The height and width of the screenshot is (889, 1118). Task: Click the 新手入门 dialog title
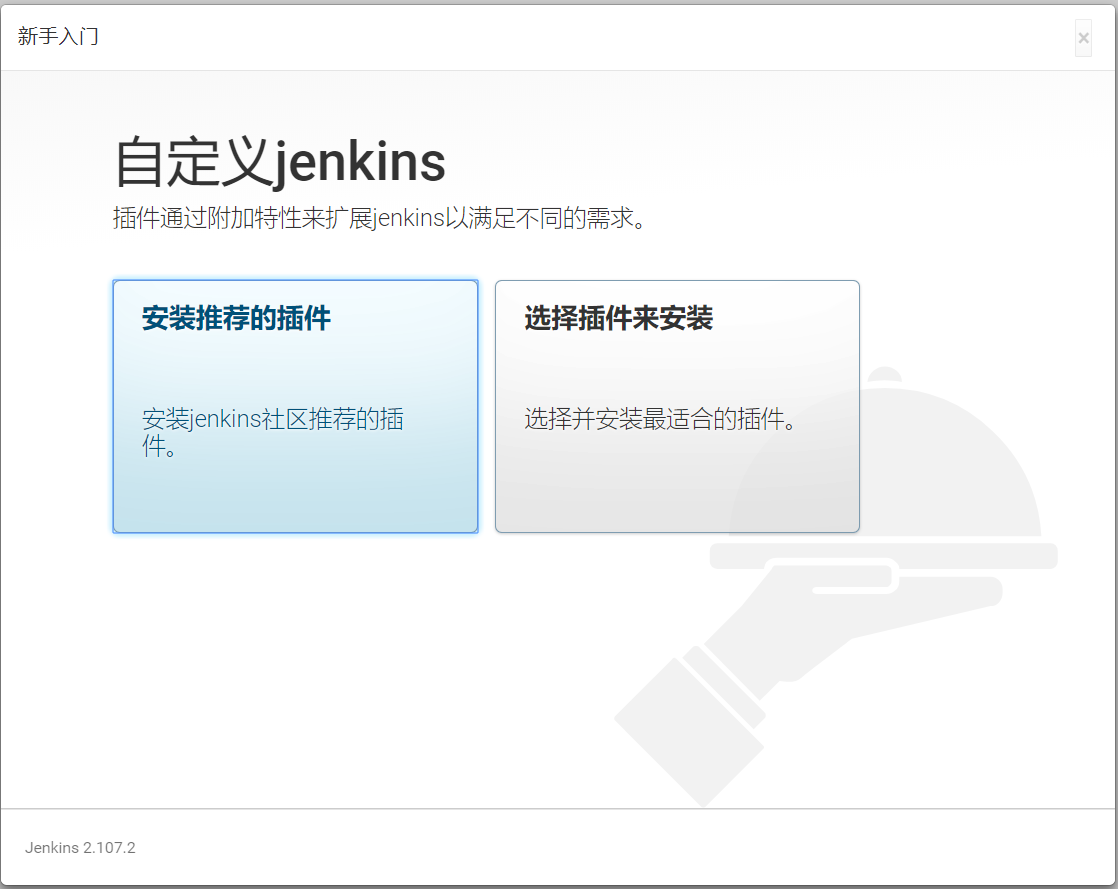tap(58, 38)
